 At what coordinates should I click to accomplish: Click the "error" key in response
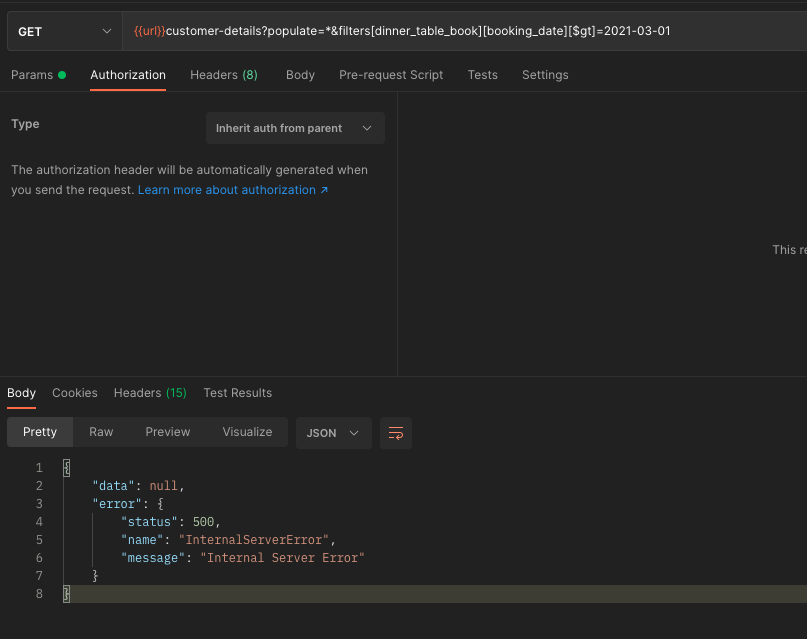[117, 504]
